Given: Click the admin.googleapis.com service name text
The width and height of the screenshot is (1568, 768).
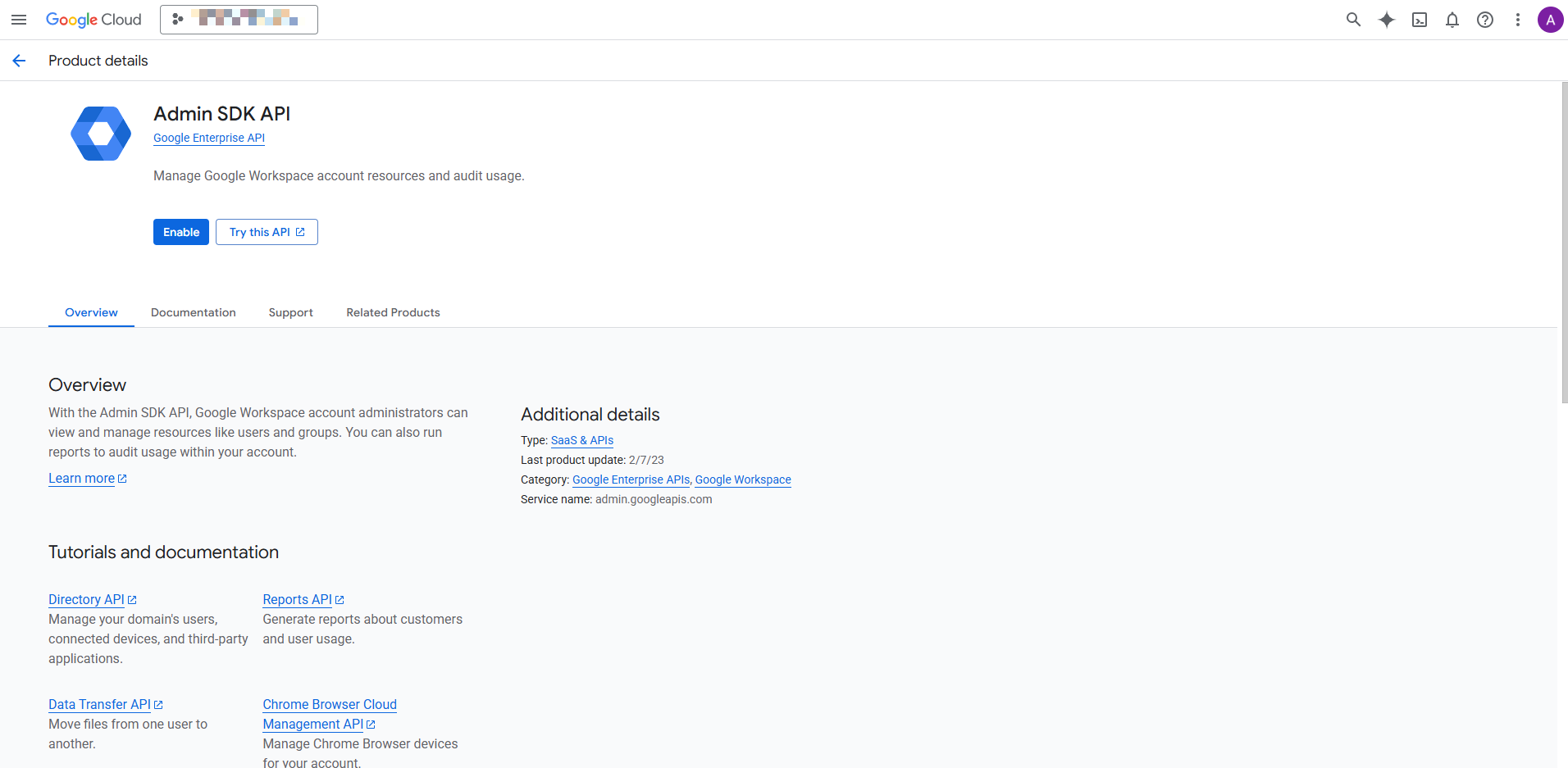Looking at the screenshot, I should click(654, 499).
